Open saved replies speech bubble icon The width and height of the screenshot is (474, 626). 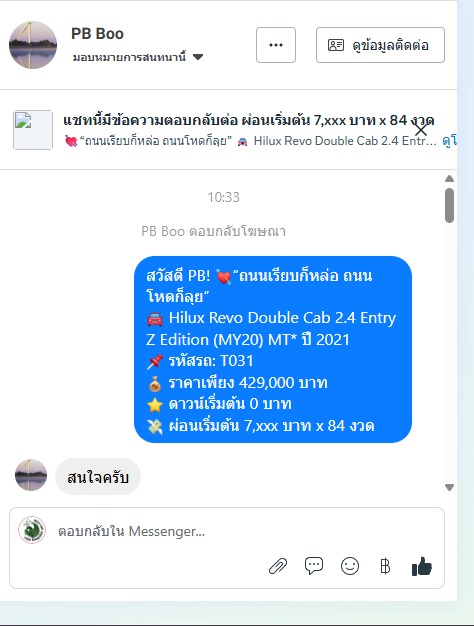[x=314, y=566]
